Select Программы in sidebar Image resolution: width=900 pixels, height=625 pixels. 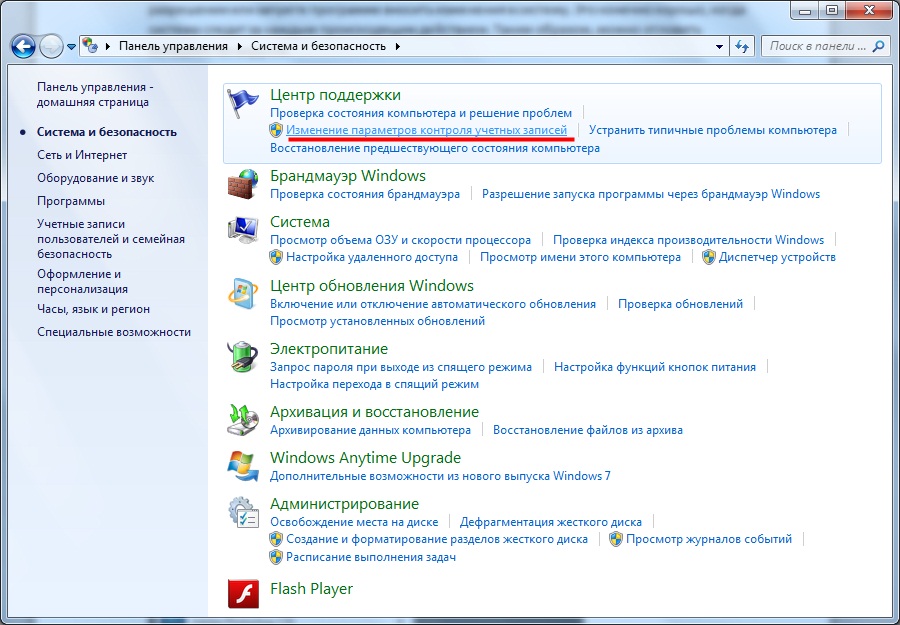tap(71, 201)
